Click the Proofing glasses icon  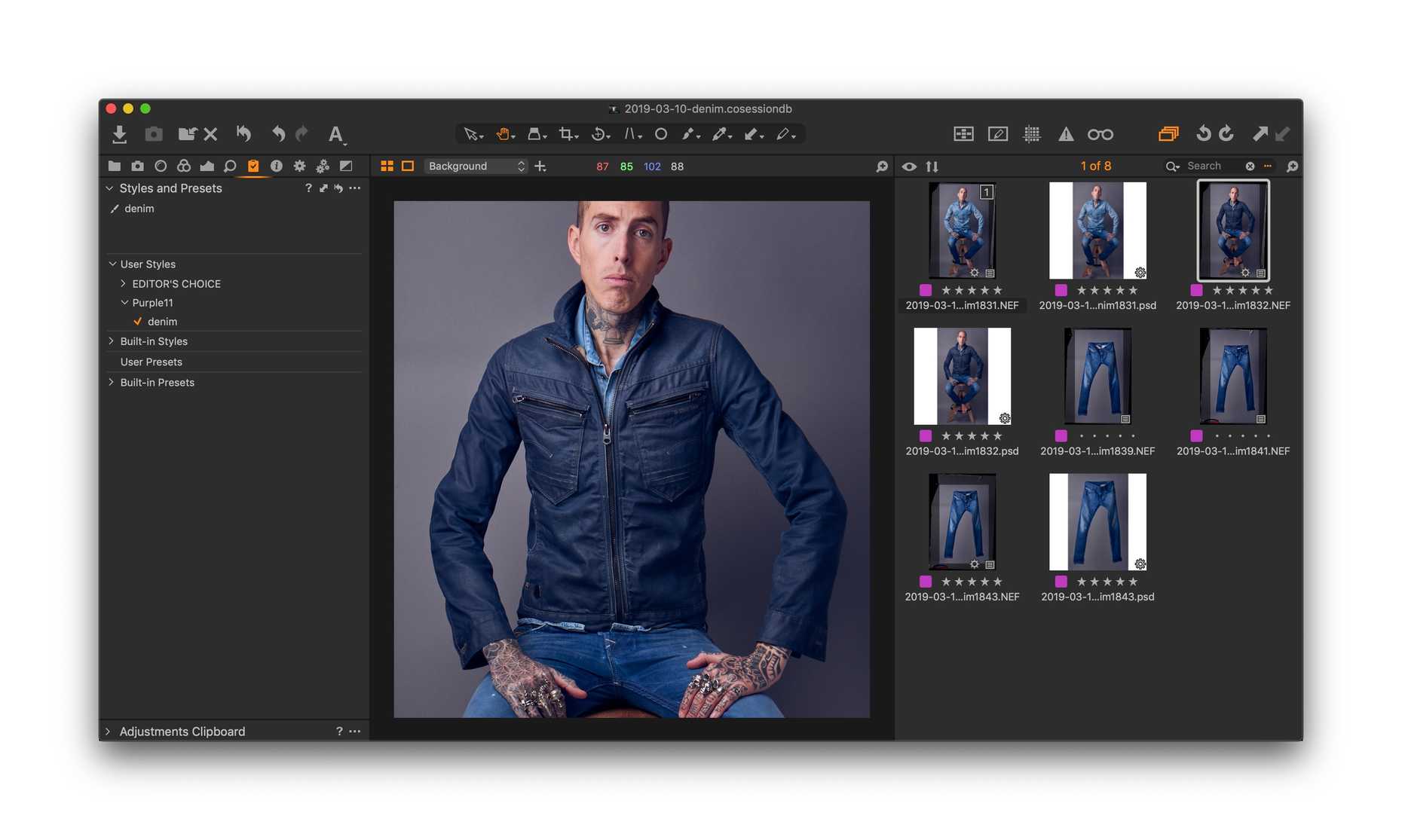pyautogui.click(x=1100, y=134)
